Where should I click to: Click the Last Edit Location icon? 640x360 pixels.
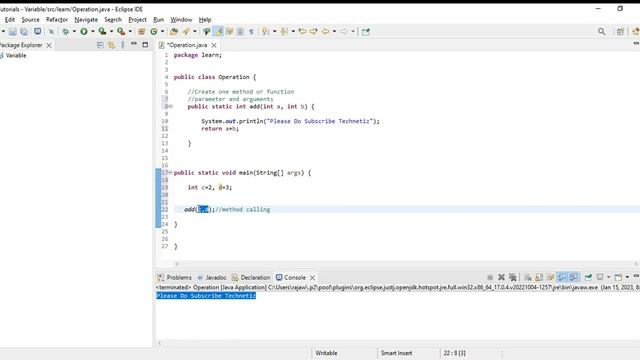click(302, 31)
